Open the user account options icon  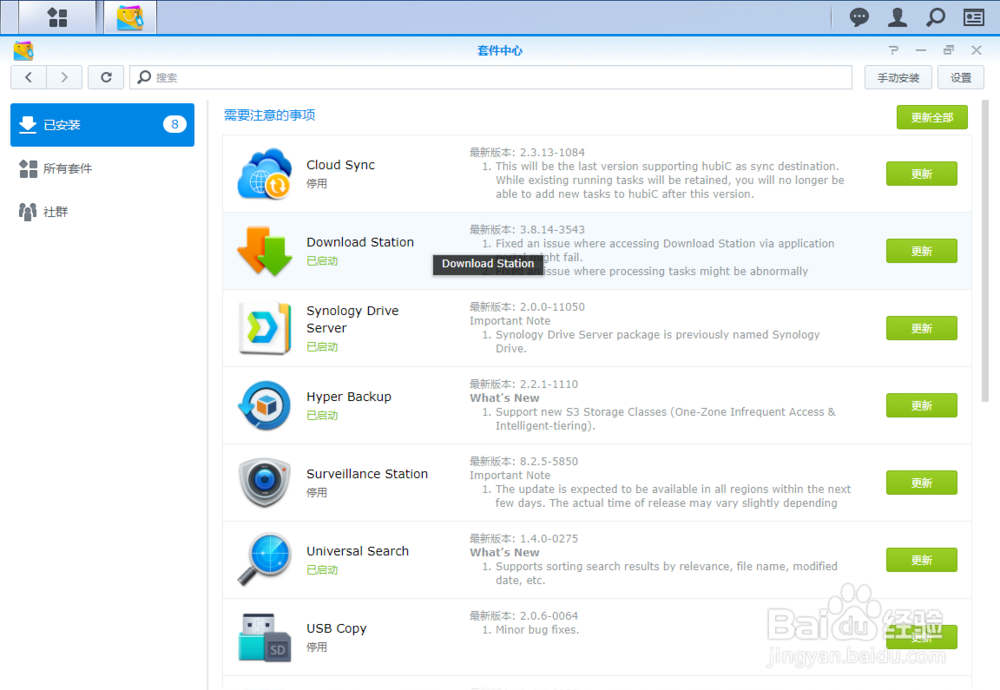[x=897, y=17]
